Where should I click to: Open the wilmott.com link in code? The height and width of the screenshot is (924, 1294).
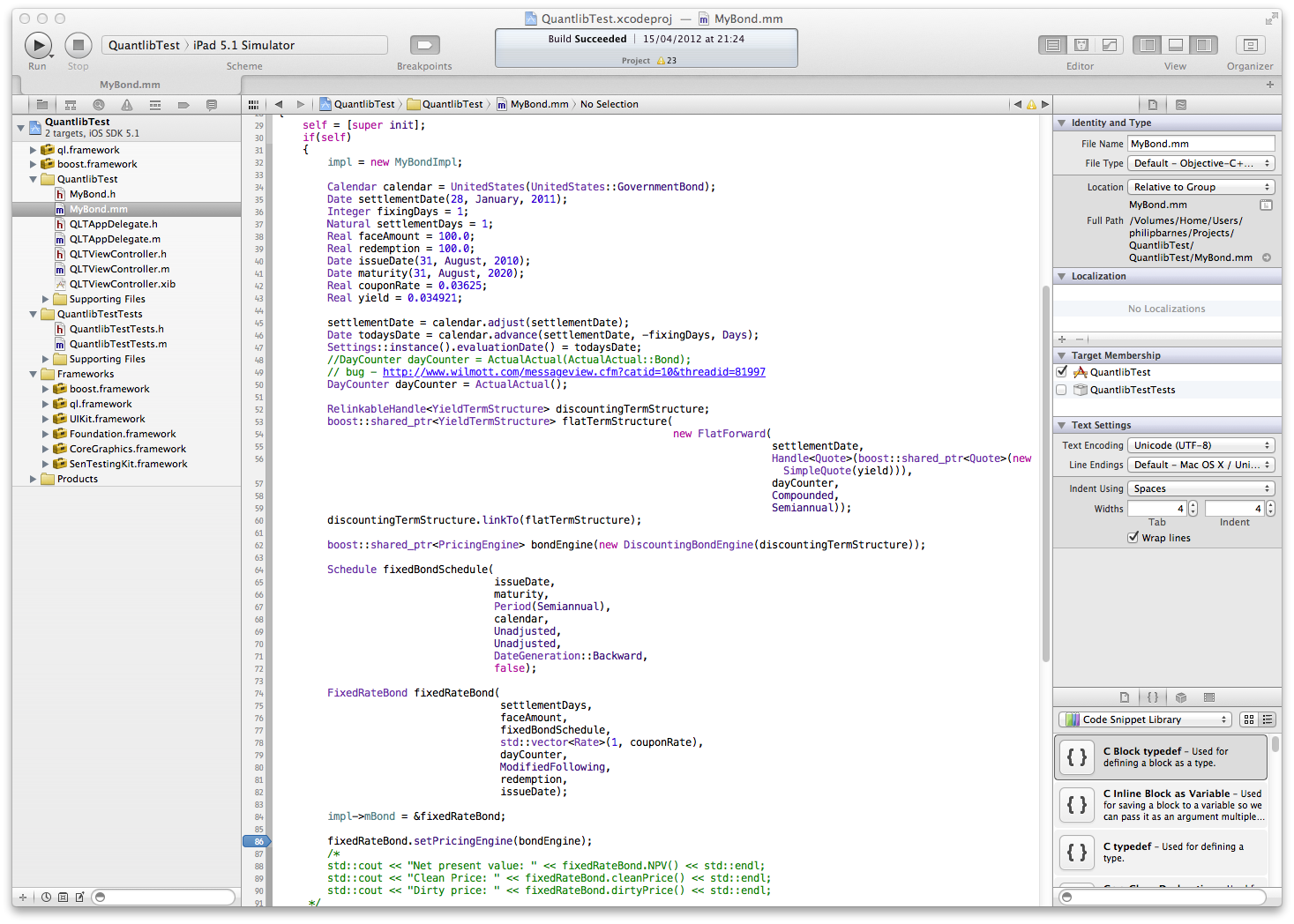(x=574, y=372)
